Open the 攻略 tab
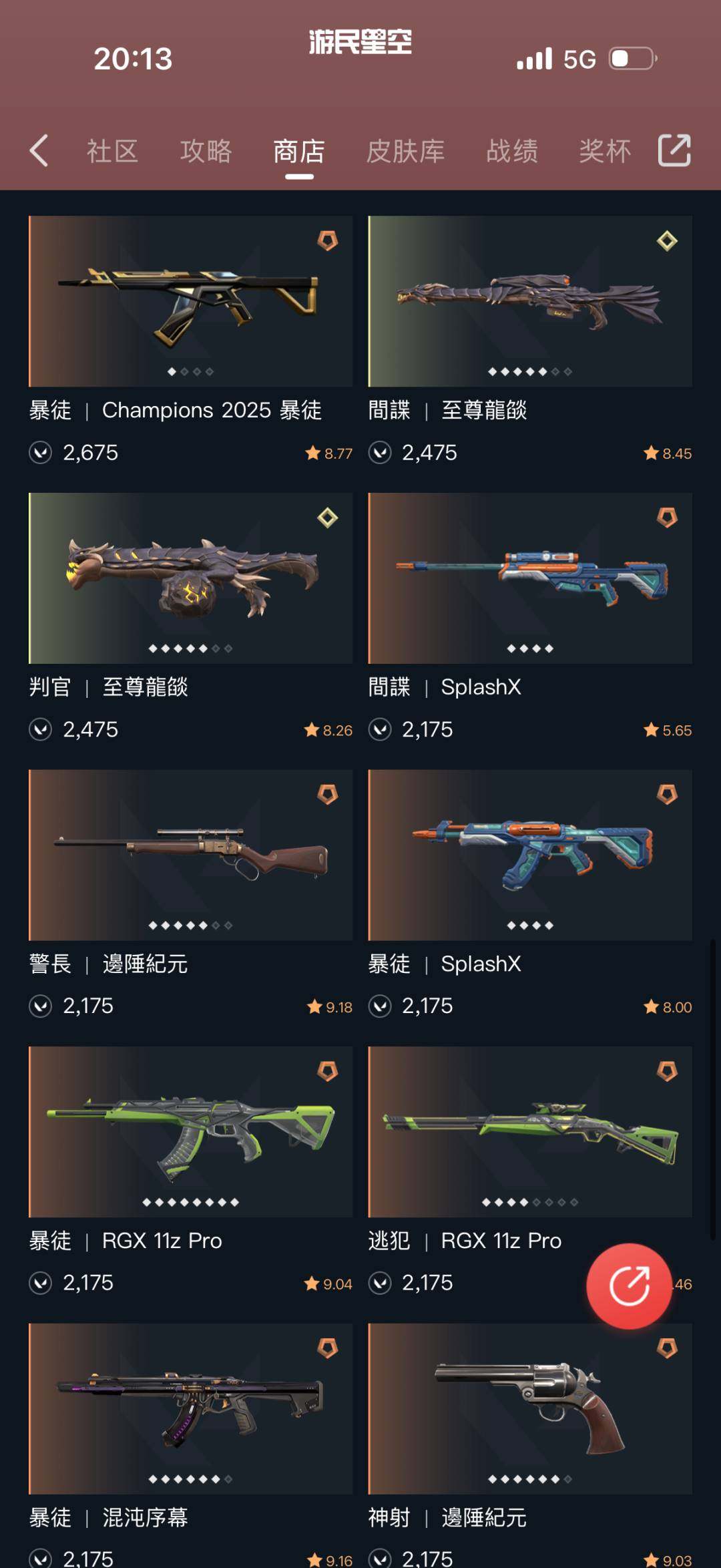This screenshot has height=1568, width=721. click(x=206, y=151)
